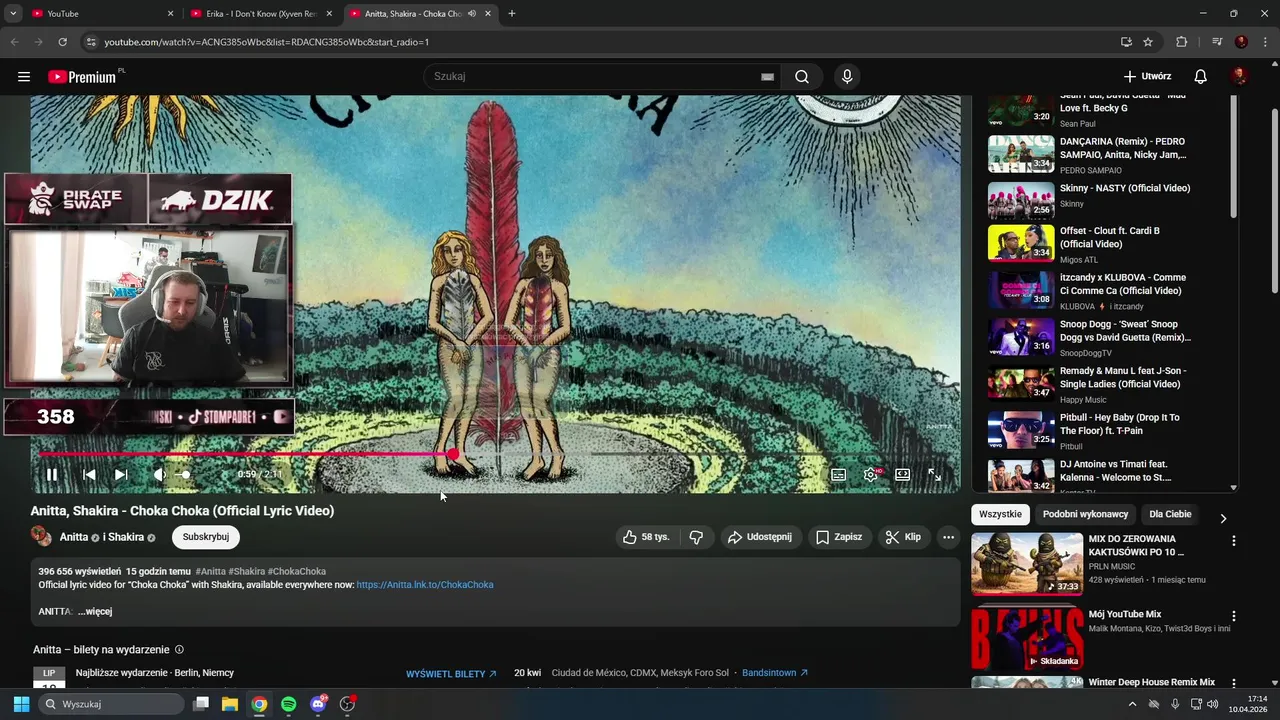The width and height of the screenshot is (1280, 720).
Task: Pause the video
Action: (x=52, y=475)
